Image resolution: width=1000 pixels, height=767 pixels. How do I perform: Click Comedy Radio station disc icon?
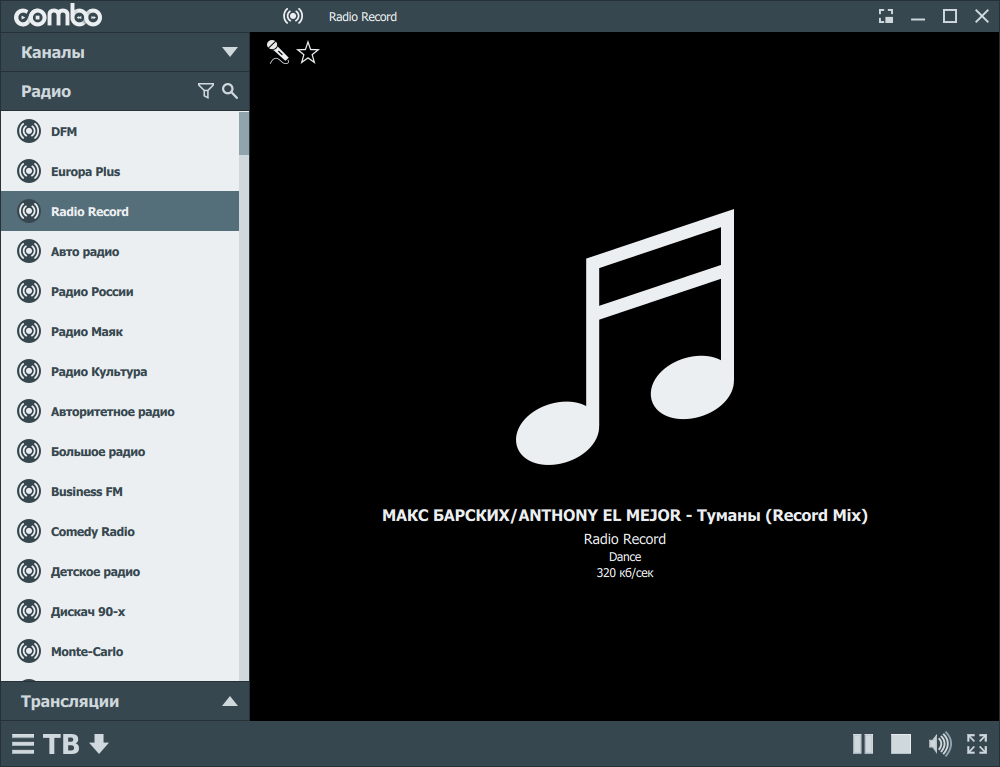(x=29, y=531)
